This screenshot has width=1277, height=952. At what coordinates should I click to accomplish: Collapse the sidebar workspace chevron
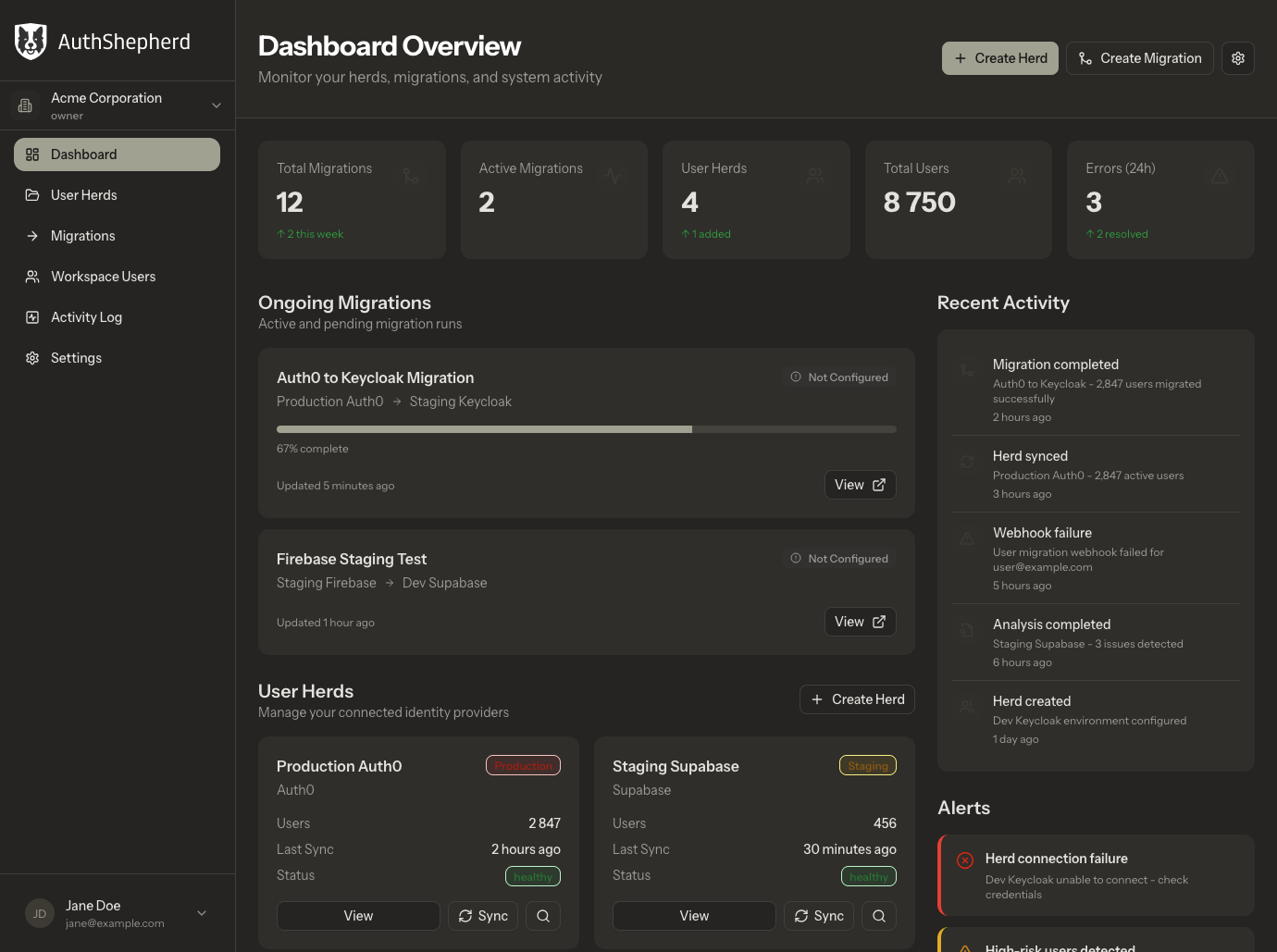click(216, 105)
